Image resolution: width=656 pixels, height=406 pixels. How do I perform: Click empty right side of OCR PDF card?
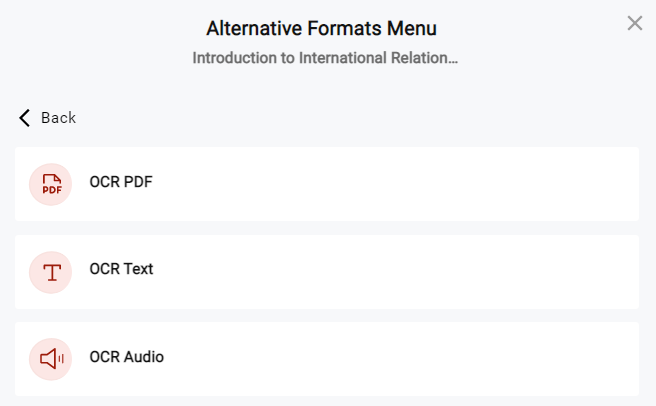(500, 184)
